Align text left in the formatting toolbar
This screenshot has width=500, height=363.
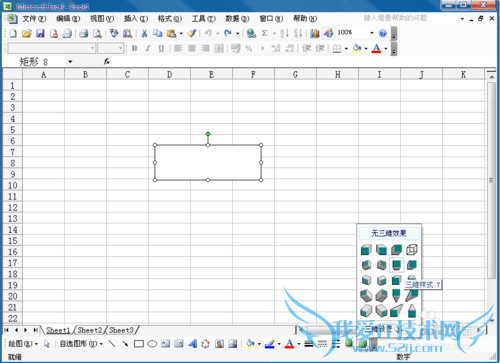[x=178, y=48]
